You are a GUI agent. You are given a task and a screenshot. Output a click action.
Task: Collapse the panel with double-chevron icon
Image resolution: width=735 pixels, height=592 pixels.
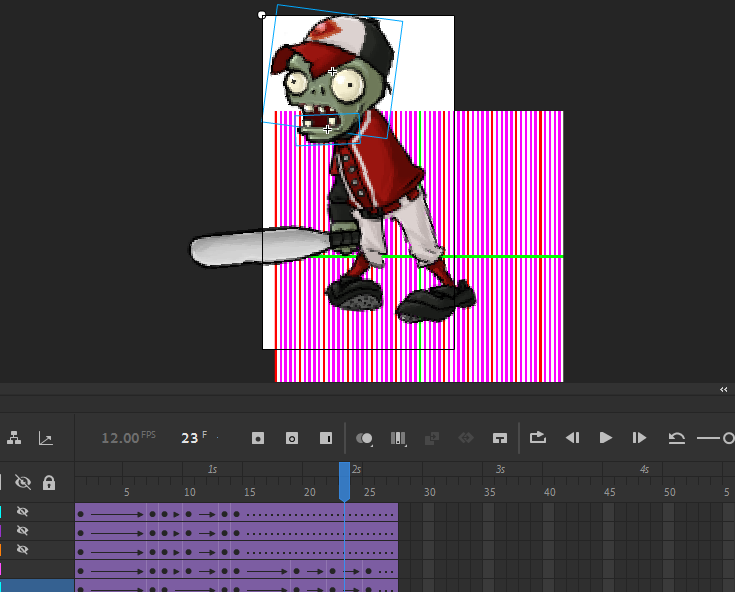[724, 390]
